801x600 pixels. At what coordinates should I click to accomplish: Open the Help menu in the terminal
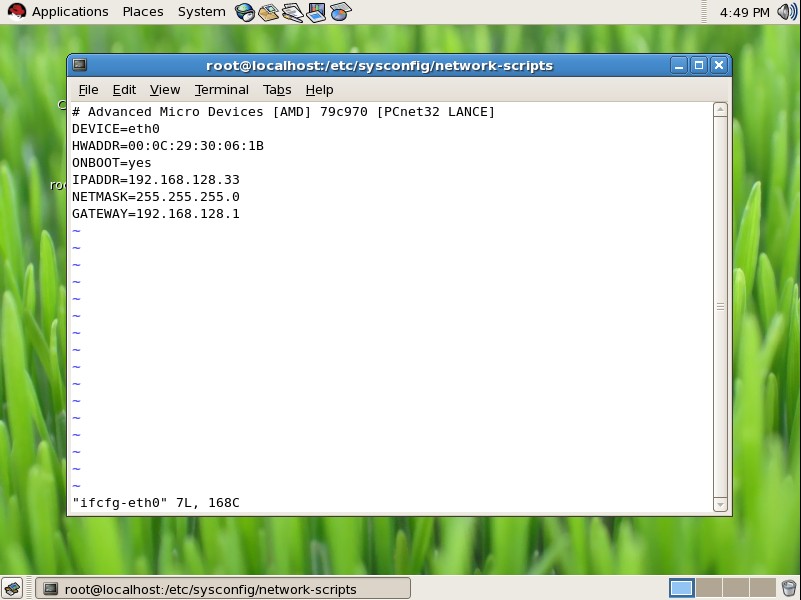pos(319,89)
